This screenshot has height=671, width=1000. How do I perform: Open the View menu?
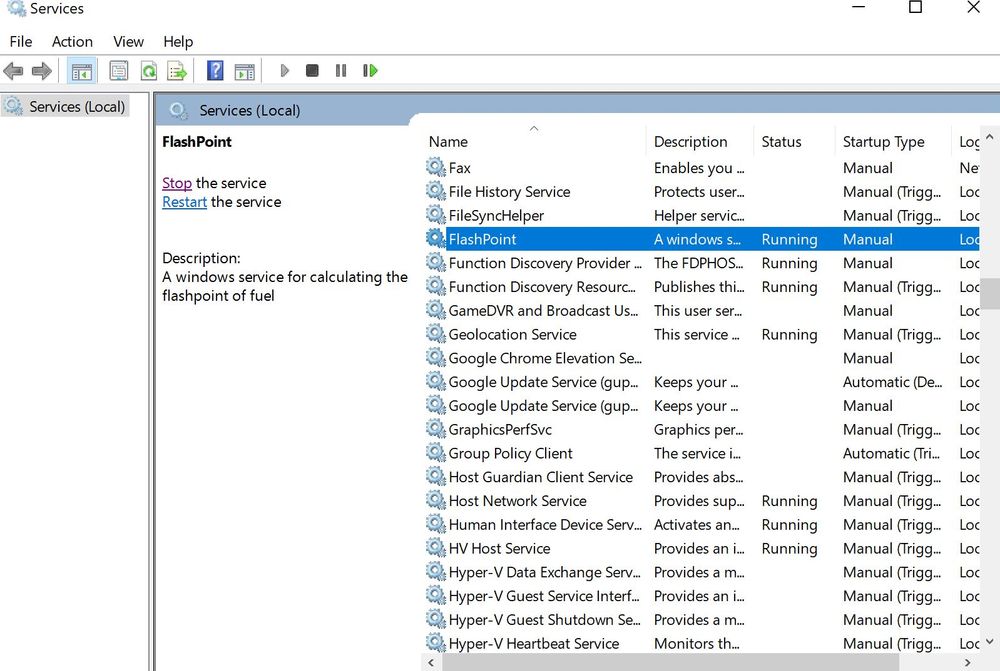128,42
